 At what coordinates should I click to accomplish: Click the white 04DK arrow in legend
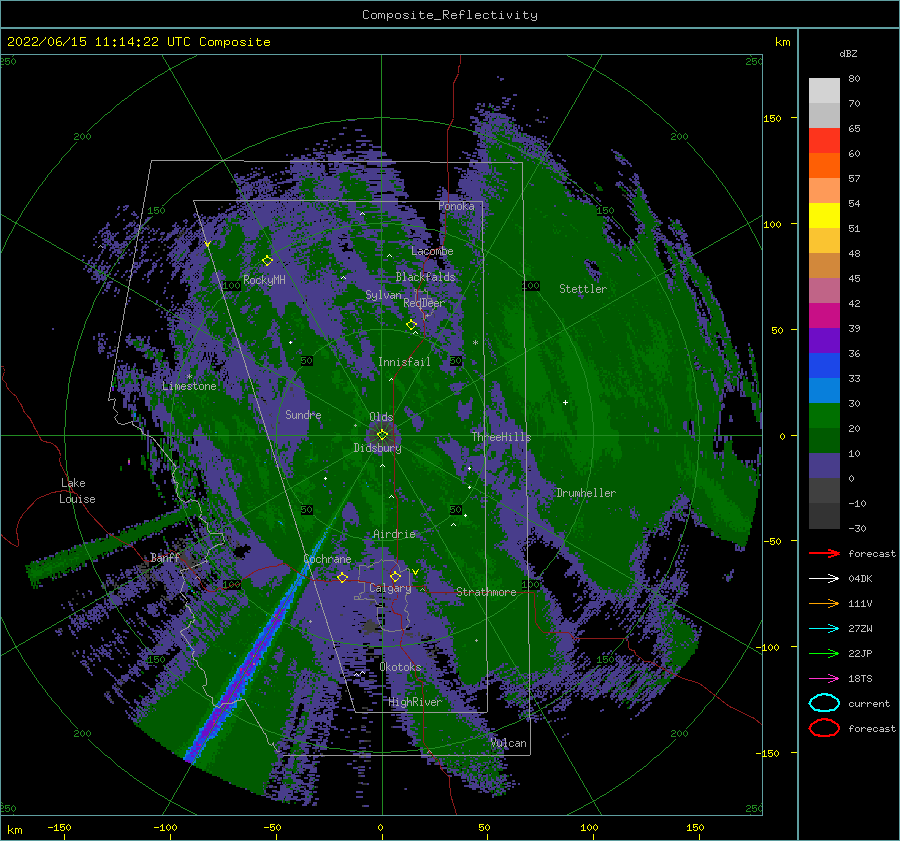(824, 578)
